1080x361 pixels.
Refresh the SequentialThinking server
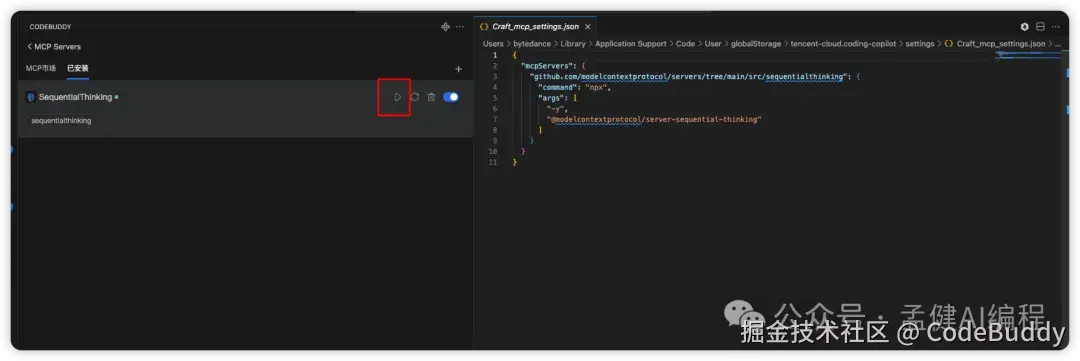click(415, 97)
